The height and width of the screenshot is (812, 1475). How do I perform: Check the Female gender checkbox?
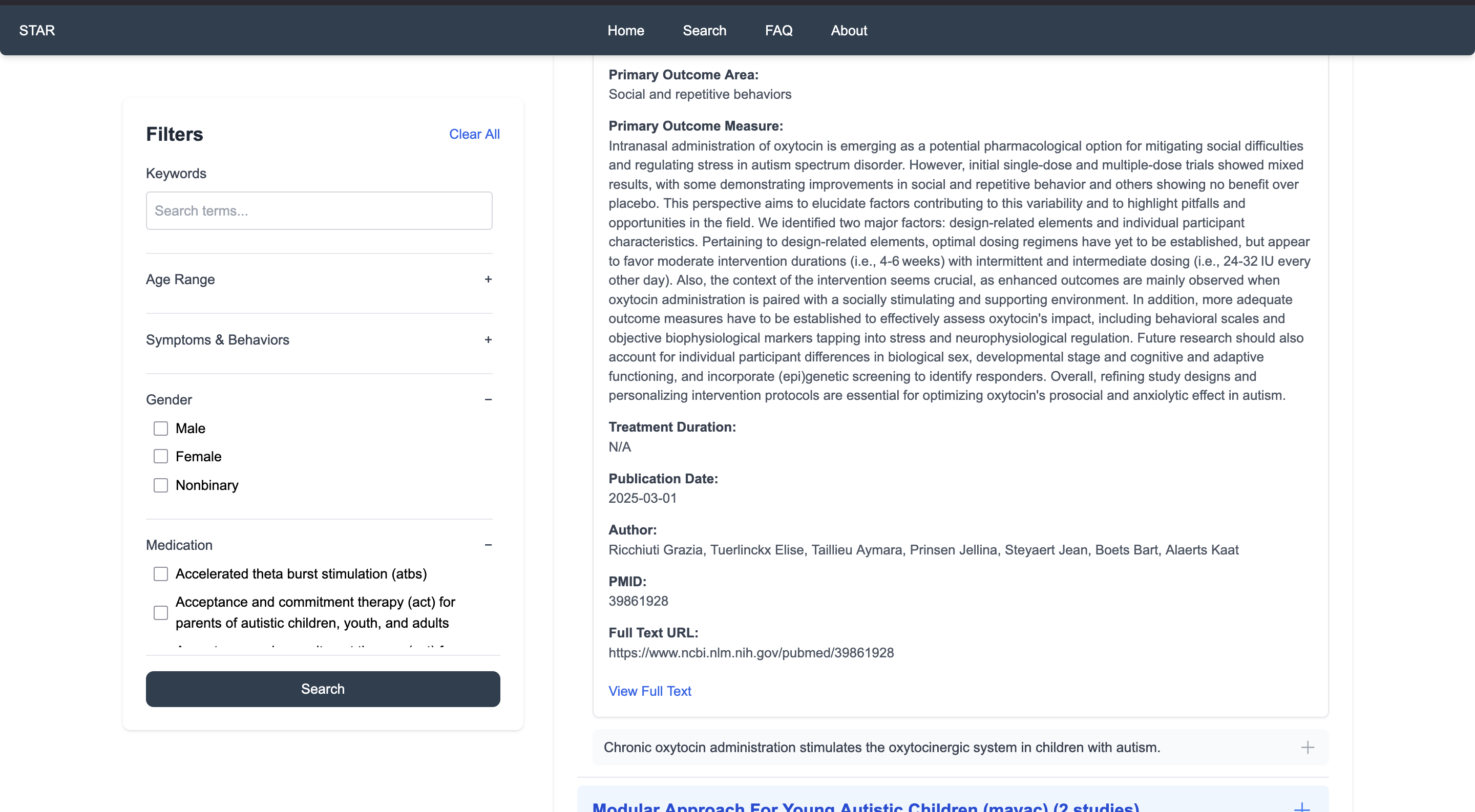(x=161, y=456)
